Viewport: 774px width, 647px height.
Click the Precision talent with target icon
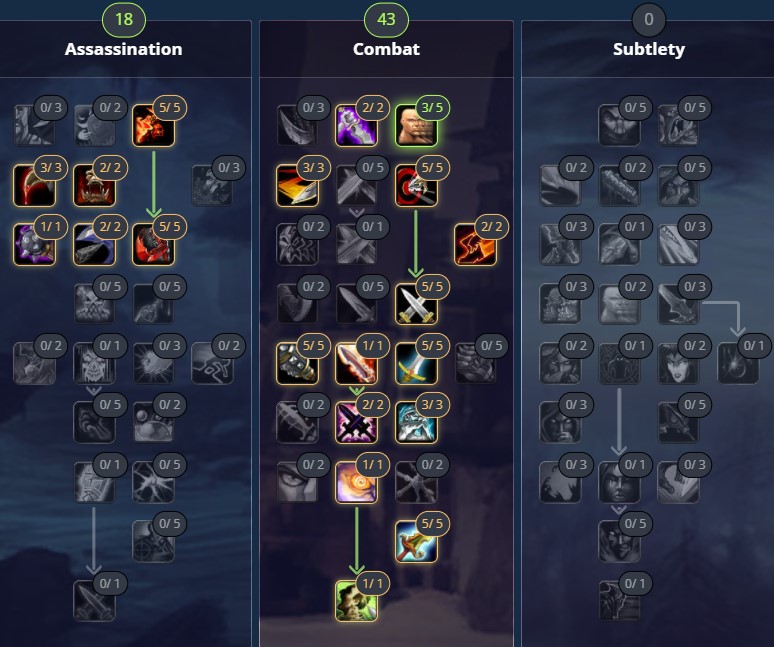[x=416, y=185]
